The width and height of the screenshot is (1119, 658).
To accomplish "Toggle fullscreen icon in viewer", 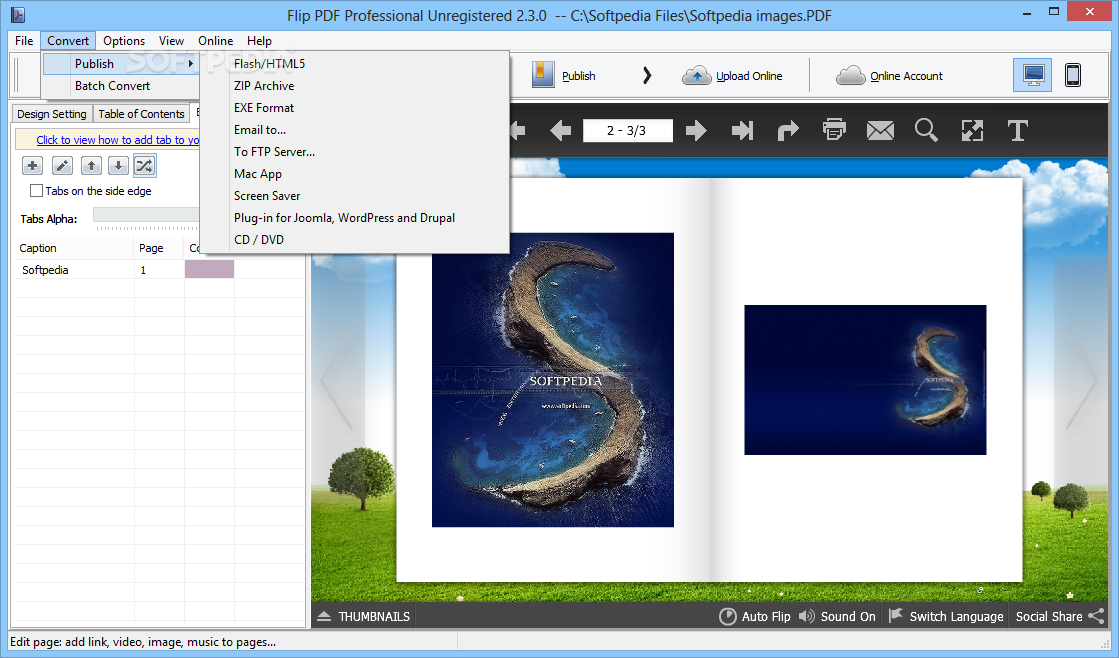I will pos(972,131).
